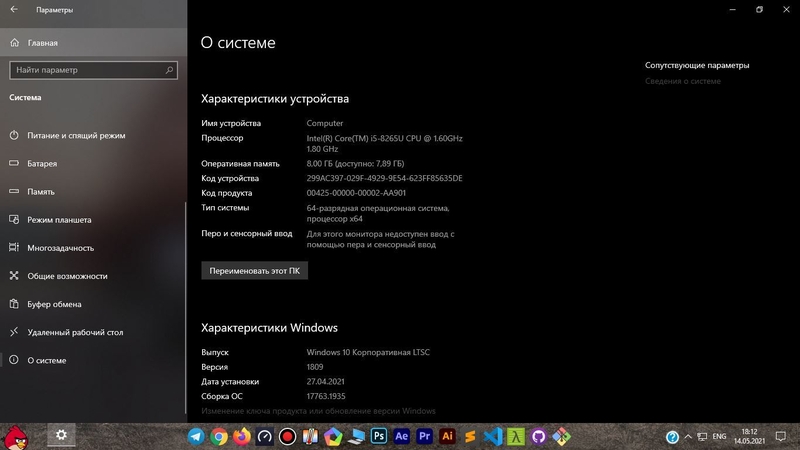800x450 pixels.
Task: Select the device name Computer value
Action: point(324,123)
